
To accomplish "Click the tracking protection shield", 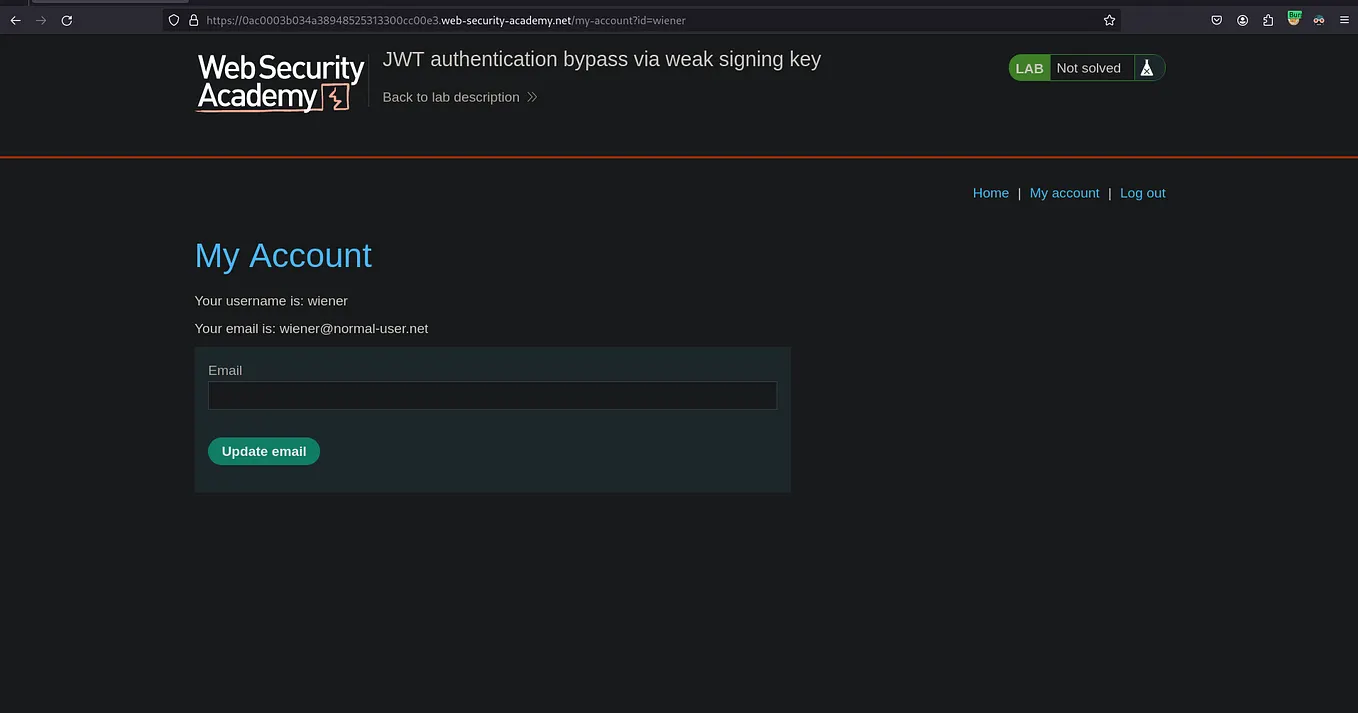I will (173, 20).
